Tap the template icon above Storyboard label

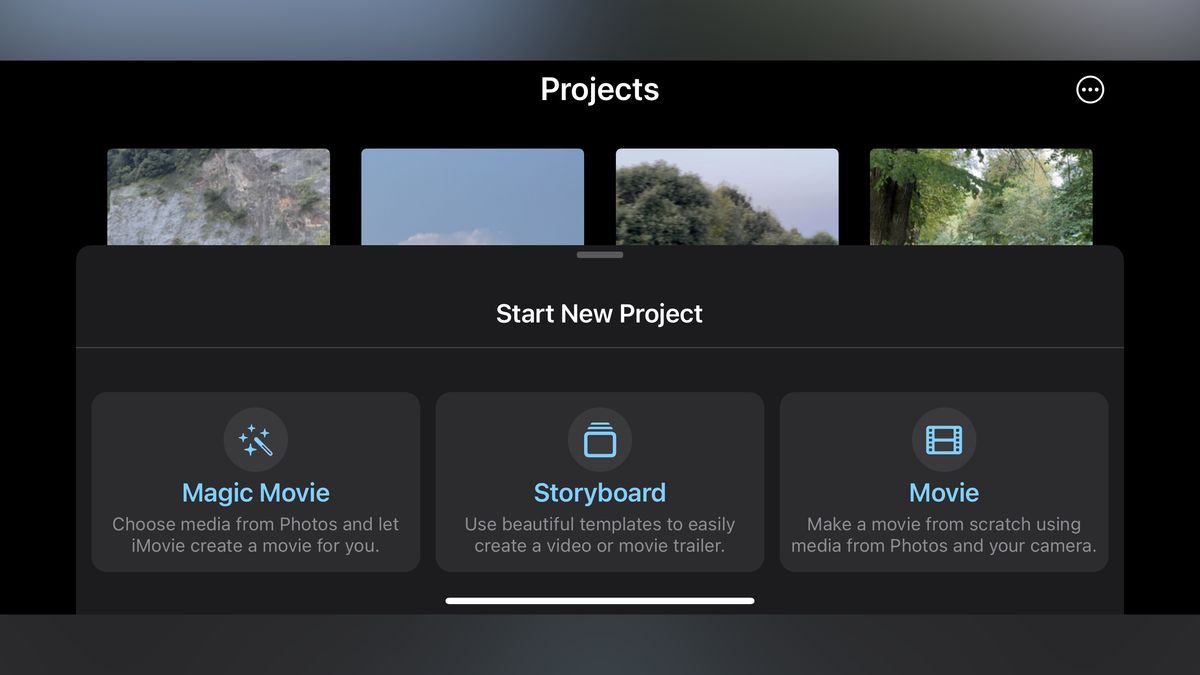point(599,439)
